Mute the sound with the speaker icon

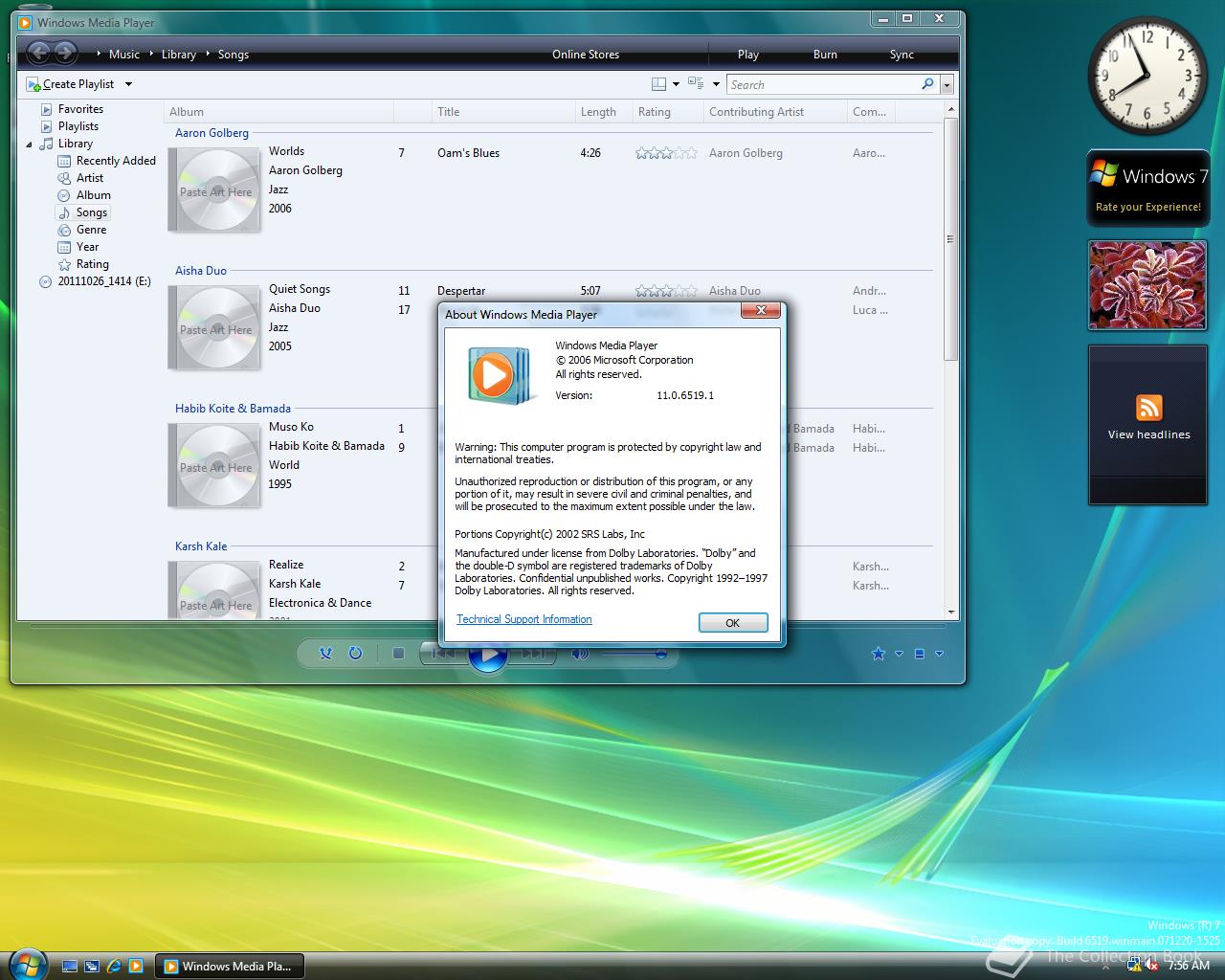coord(578,655)
